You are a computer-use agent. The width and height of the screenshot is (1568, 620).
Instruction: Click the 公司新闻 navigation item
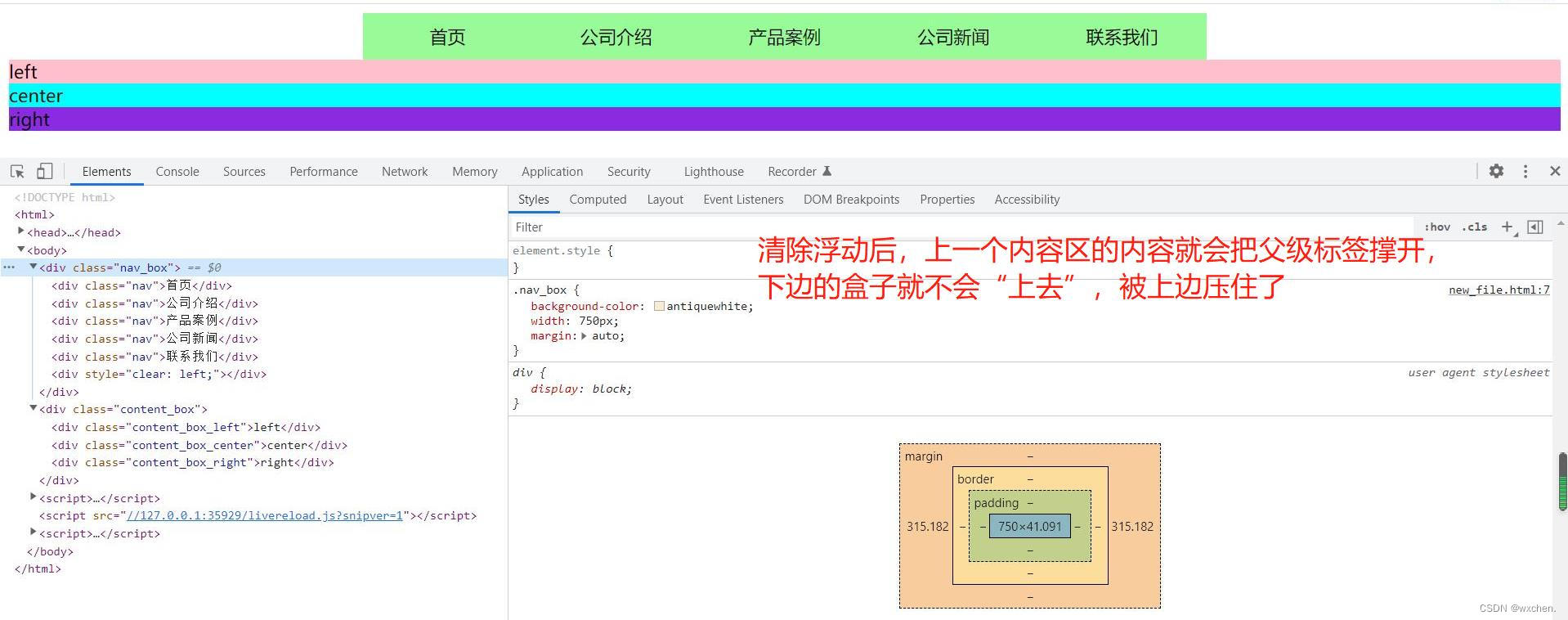(x=953, y=37)
